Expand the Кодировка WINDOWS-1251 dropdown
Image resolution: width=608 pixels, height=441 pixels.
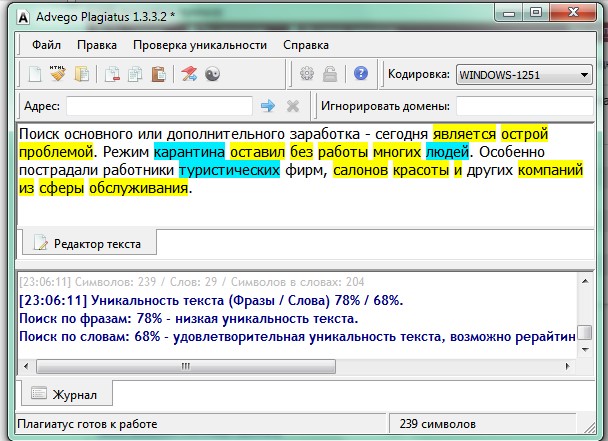pos(524,74)
